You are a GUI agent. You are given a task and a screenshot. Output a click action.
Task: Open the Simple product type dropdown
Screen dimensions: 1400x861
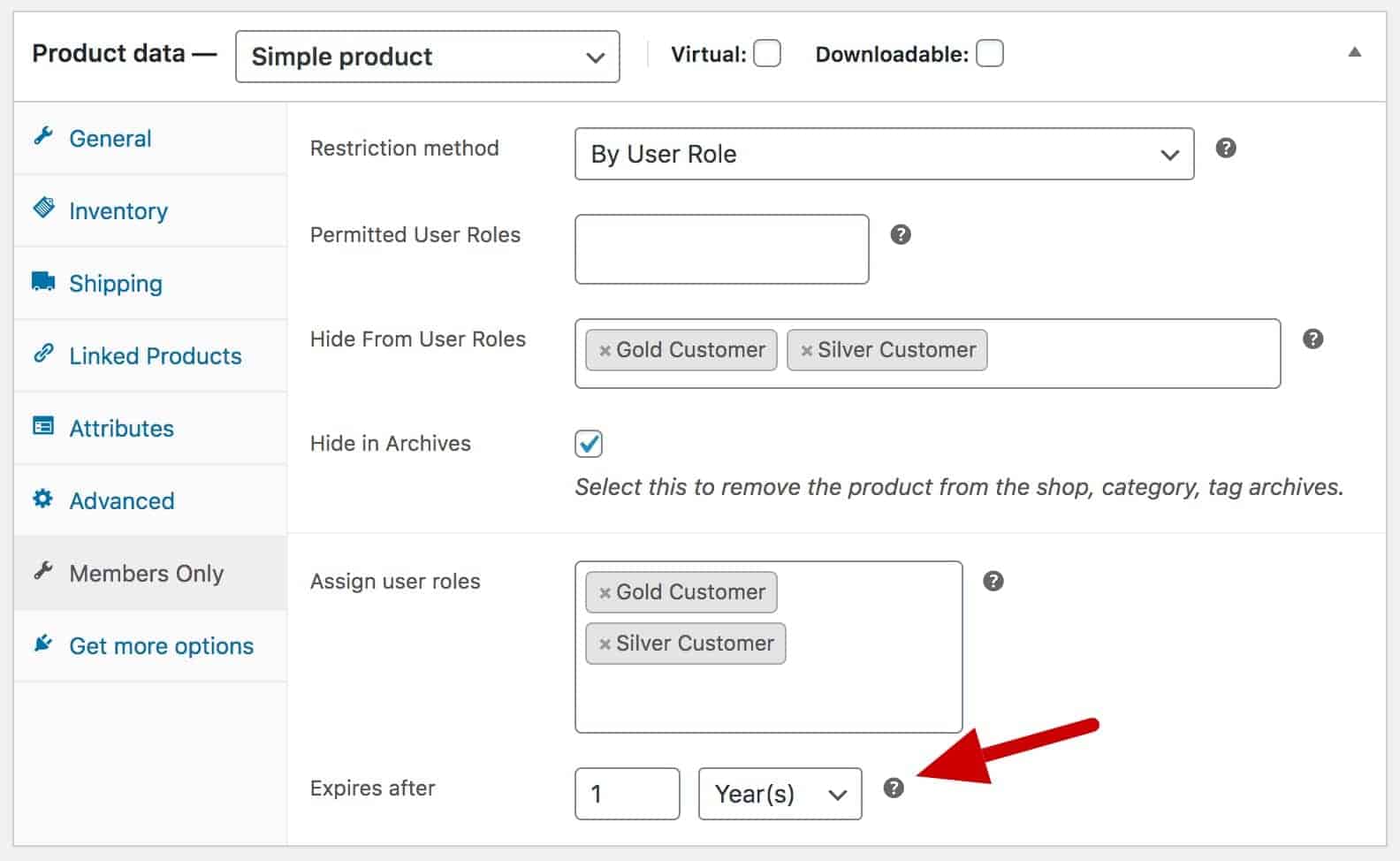pos(428,57)
